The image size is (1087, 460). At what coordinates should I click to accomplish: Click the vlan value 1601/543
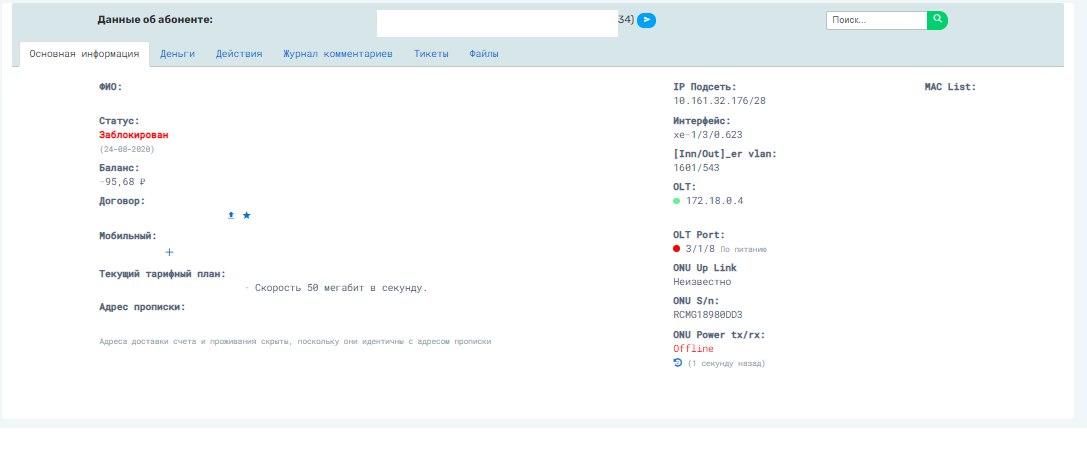(697, 168)
